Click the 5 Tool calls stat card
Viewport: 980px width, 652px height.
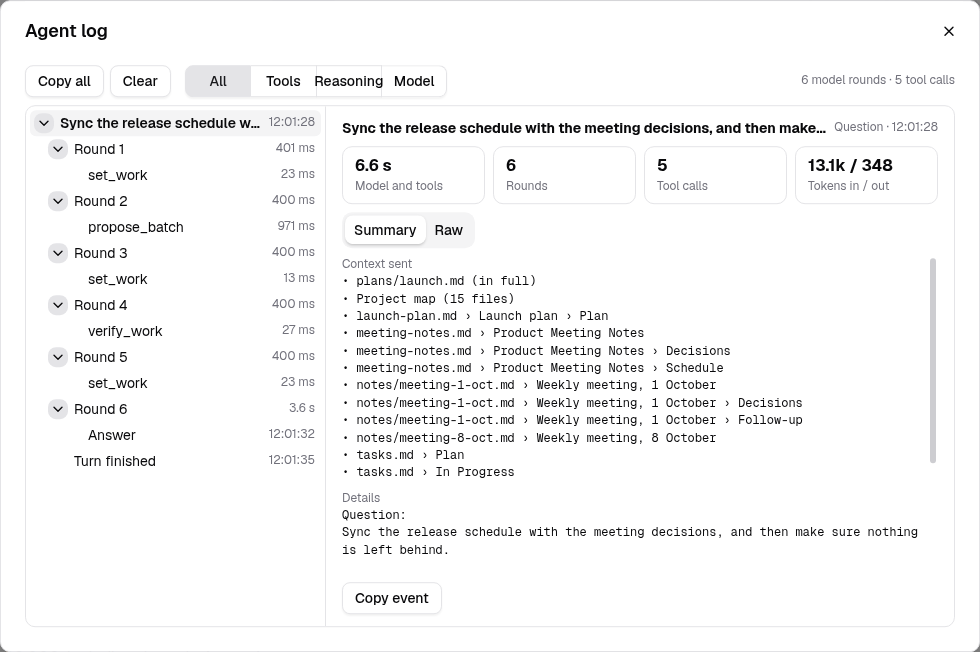click(715, 175)
